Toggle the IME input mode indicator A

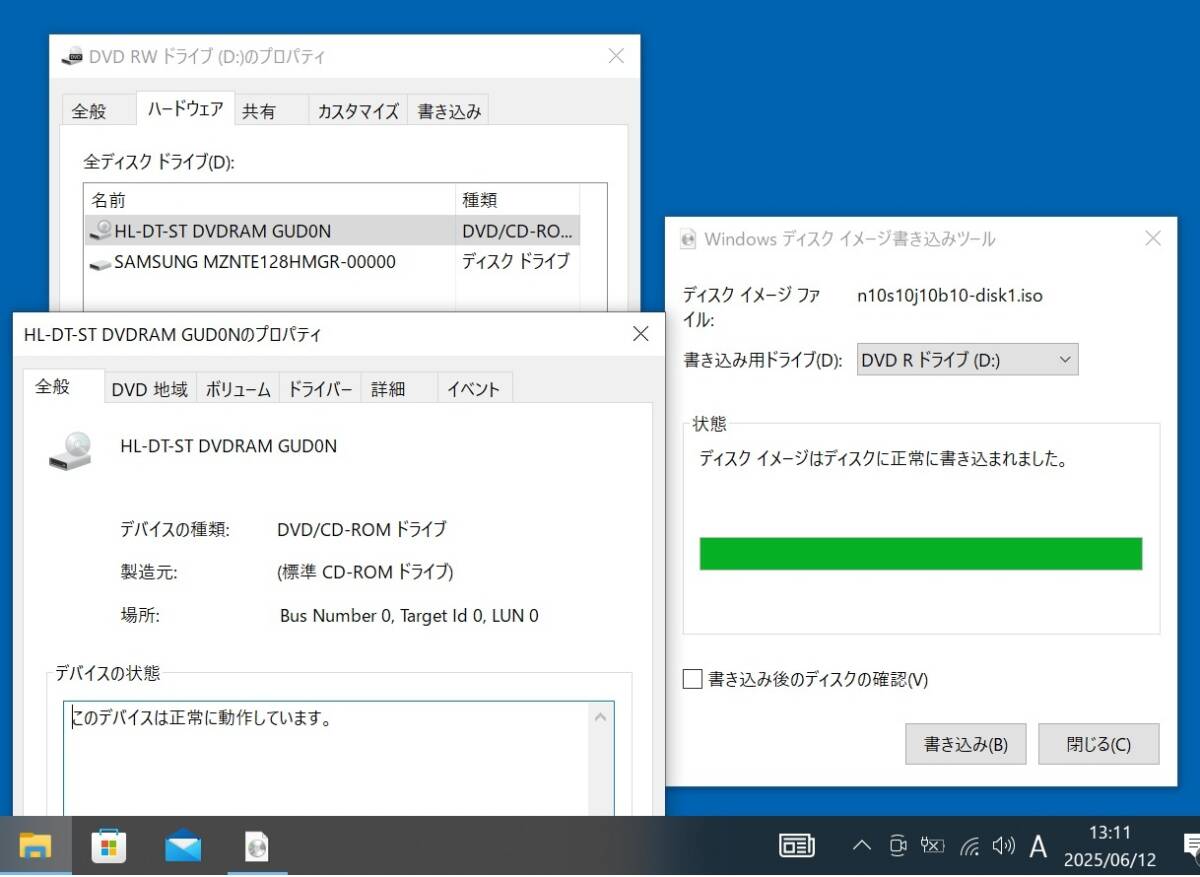pos(1038,847)
